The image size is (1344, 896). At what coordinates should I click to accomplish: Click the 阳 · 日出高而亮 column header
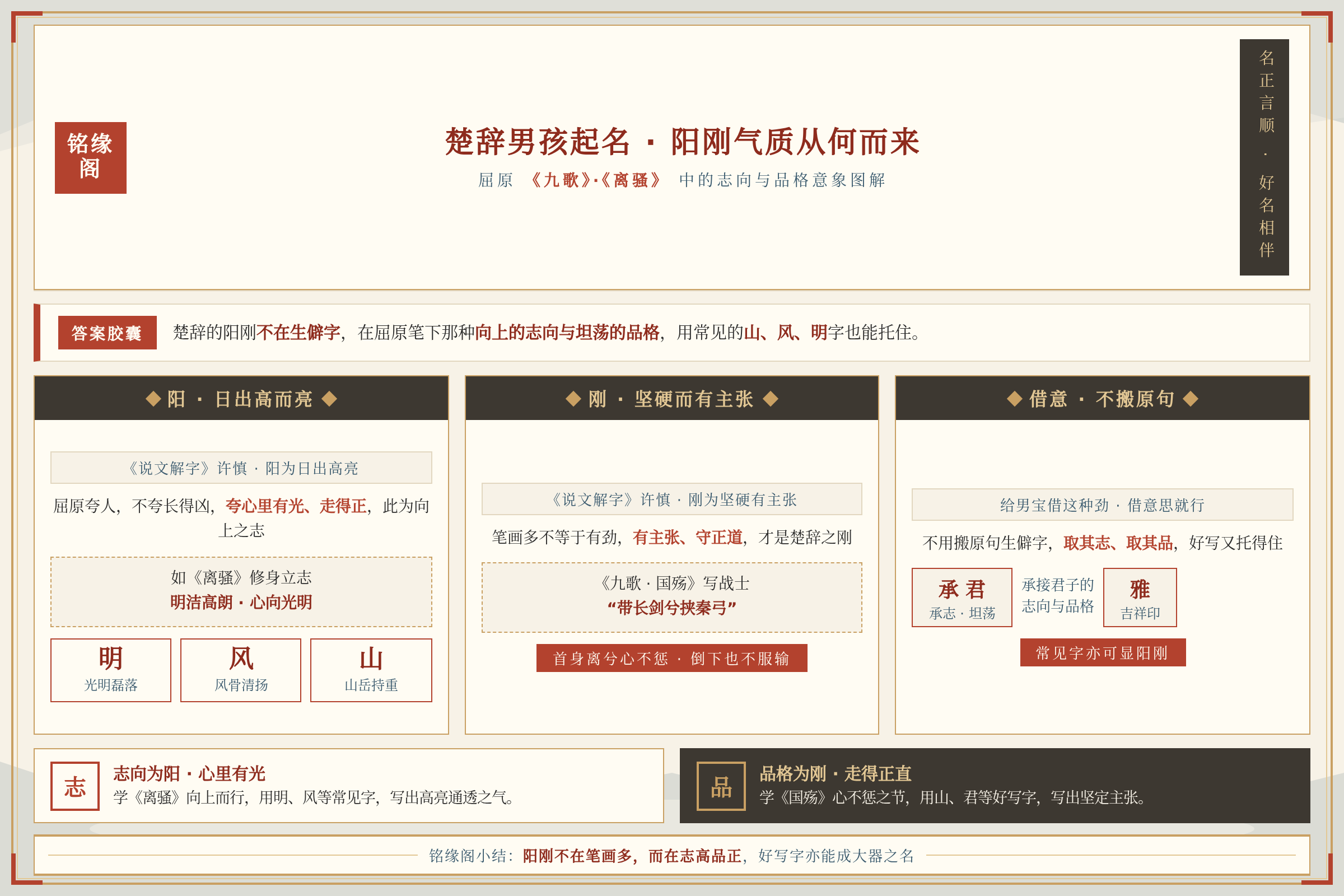pyautogui.click(x=241, y=398)
